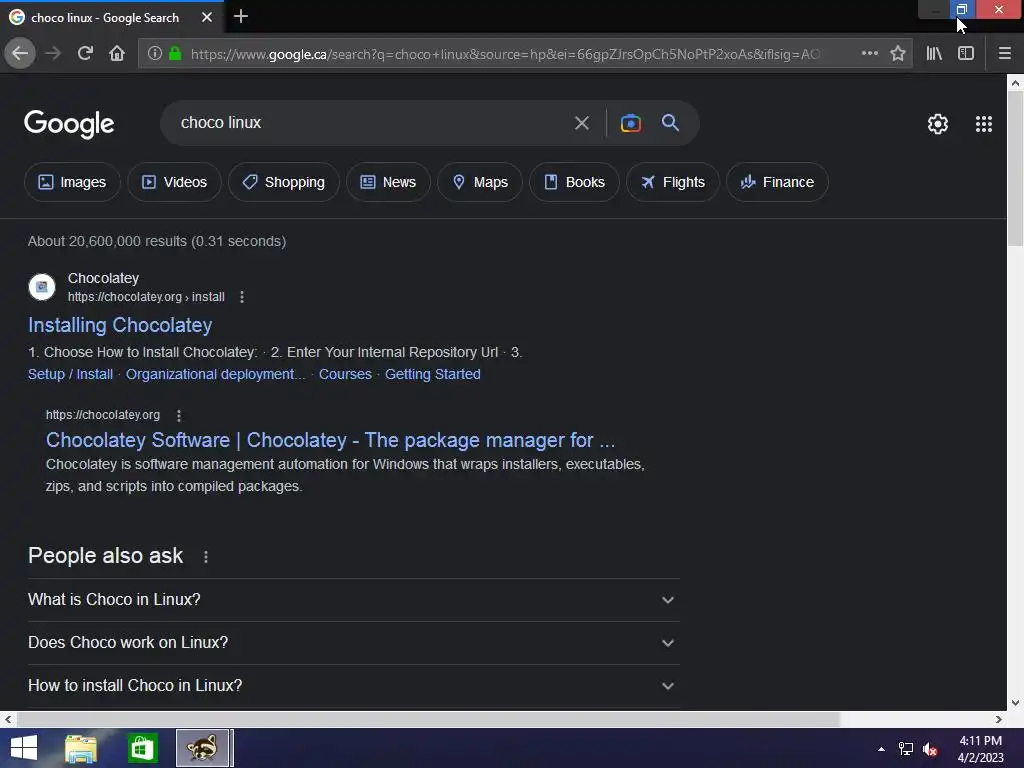Screen dimensions: 1024x768
Task: Go back with the browser back arrow
Action: tap(20, 54)
